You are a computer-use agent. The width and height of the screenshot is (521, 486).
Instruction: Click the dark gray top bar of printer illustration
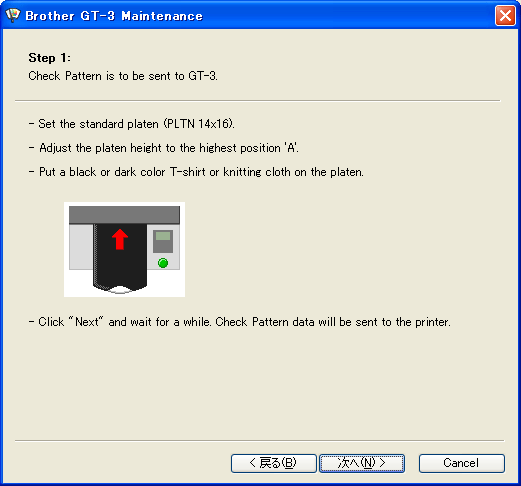coord(124,215)
